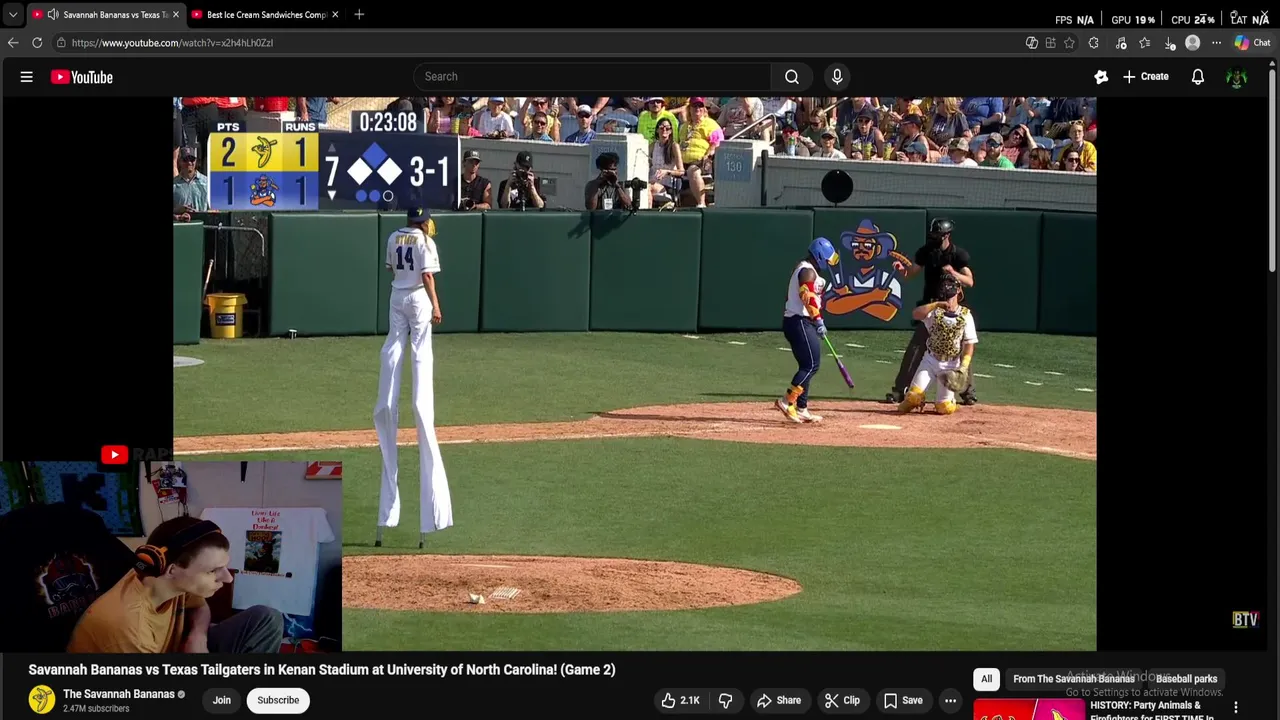Show browser downloads icon
The width and height of the screenshot is (1280, 720).
[x=1170, y=43]
